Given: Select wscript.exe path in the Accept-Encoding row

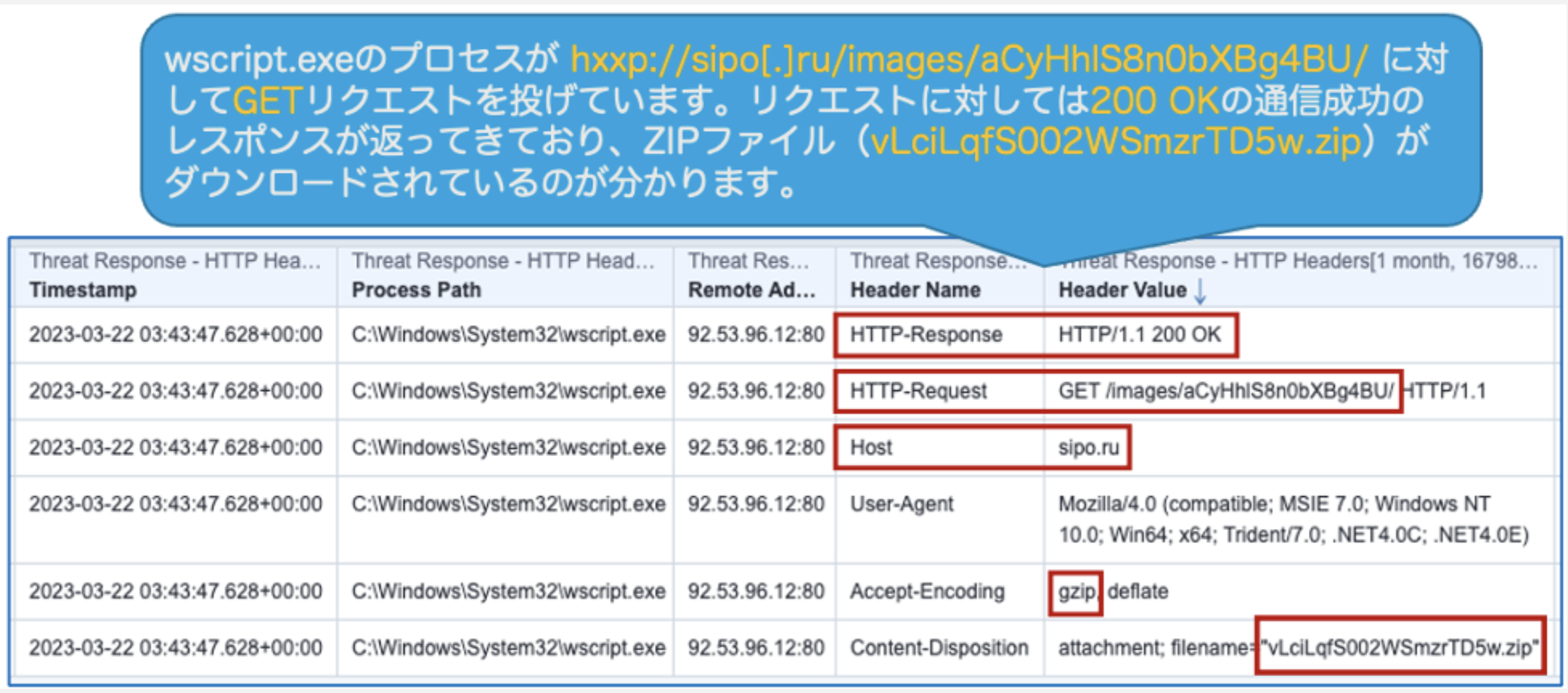Looking at the screenshot, I should point(509,591).
